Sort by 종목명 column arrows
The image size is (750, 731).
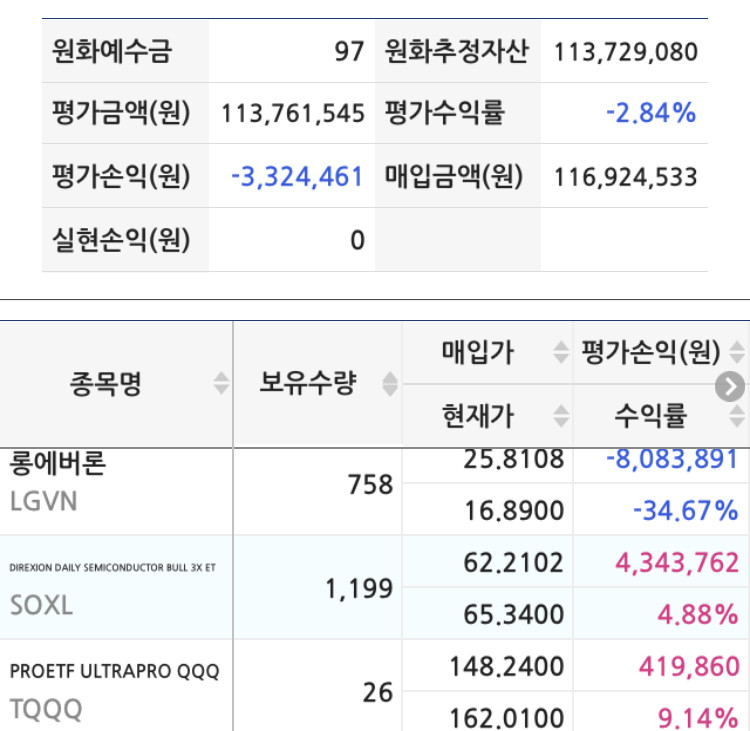tap(221, 383)
